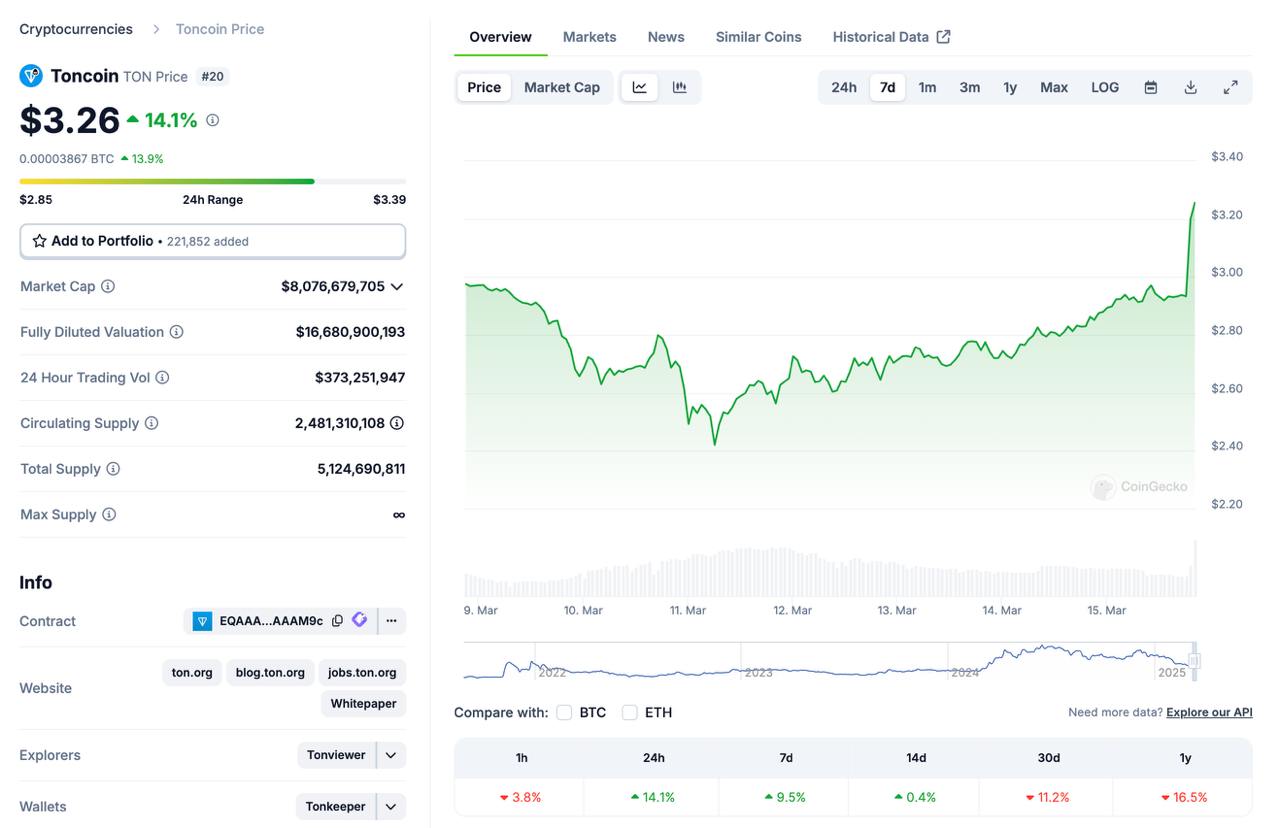
Task: Open Tonviewer explorers dropdown arrow
Action: click(x=392, y=755)
